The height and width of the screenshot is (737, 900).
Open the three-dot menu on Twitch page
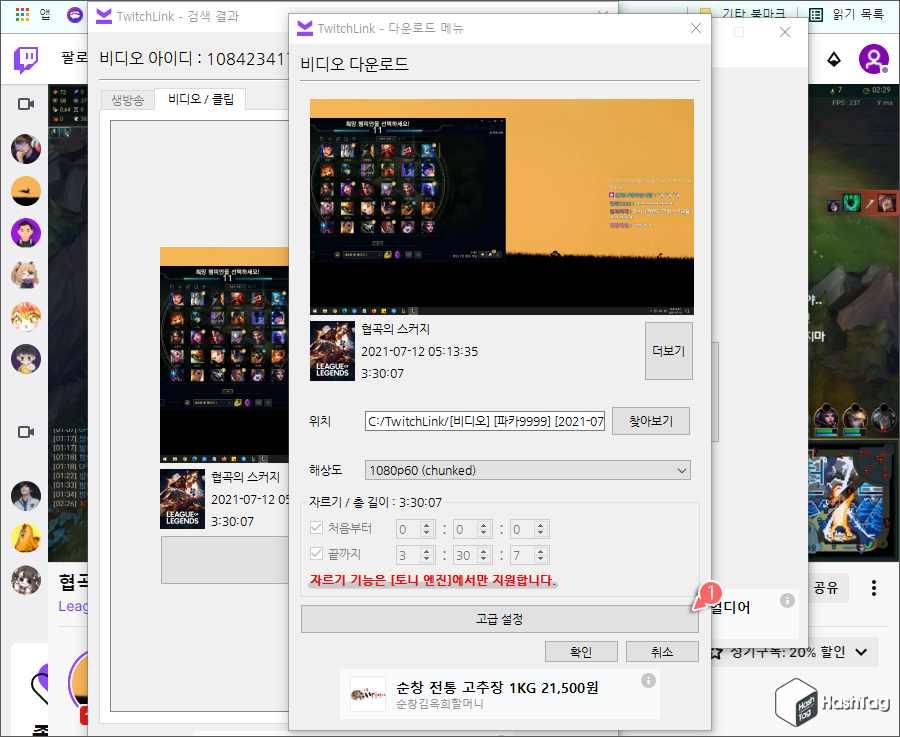click(x=874, y=588)
